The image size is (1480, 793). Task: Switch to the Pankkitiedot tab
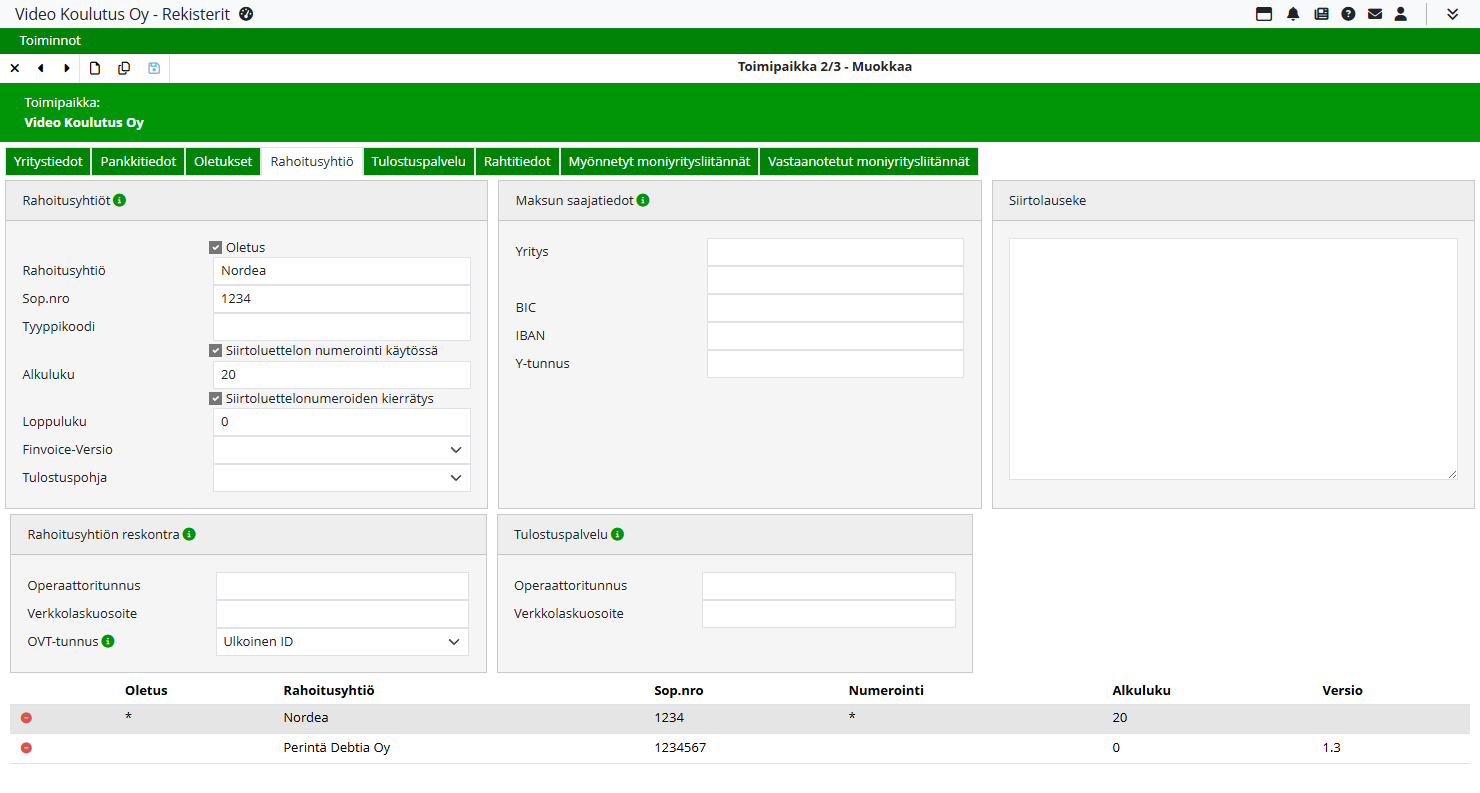coord(138,161)
